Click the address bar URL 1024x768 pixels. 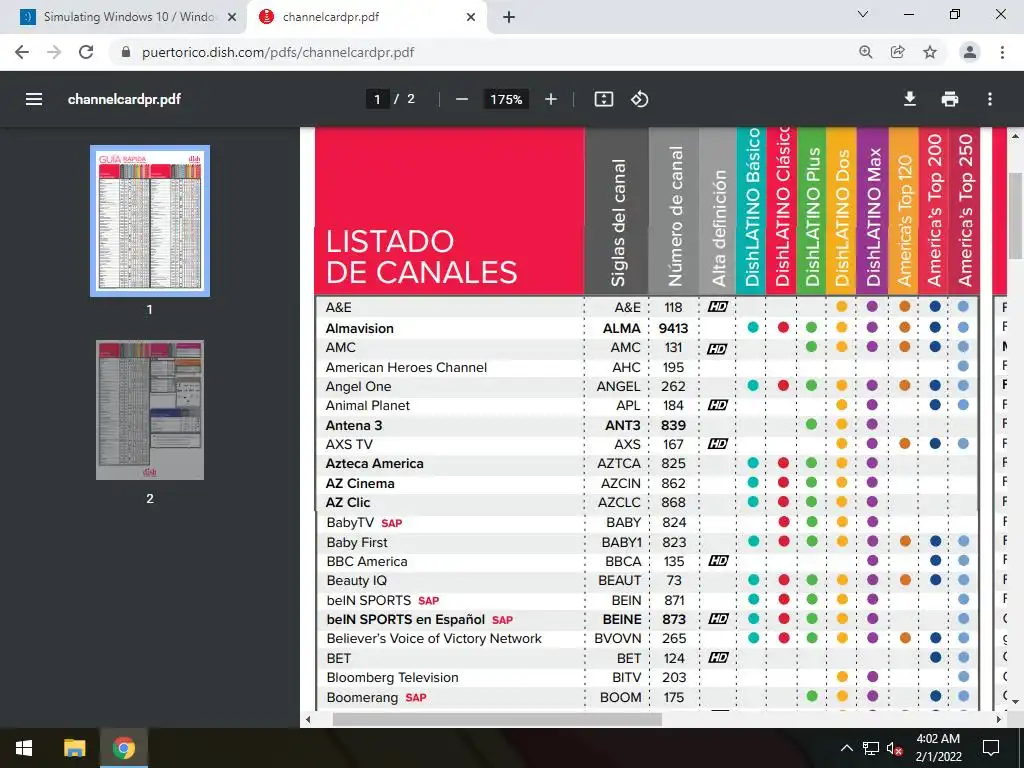(x=278, y=52)
